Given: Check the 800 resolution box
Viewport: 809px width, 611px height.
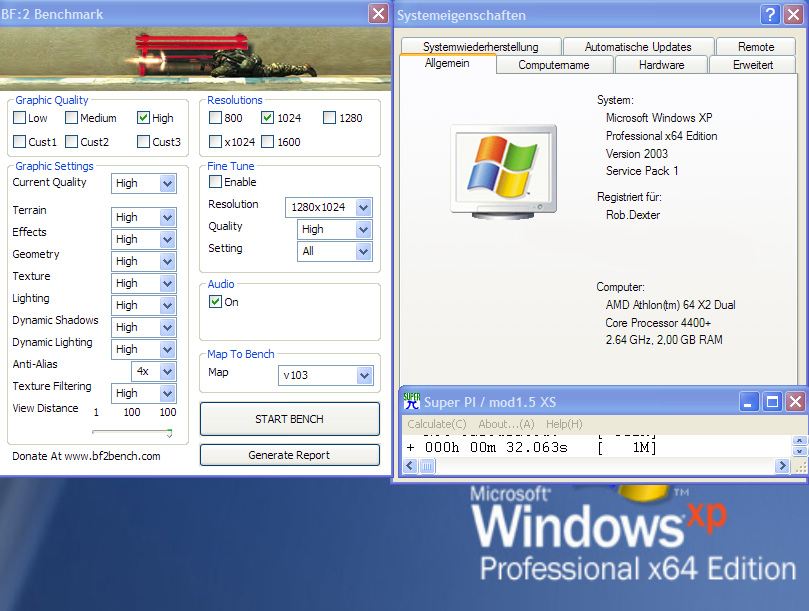Looking at the screenshot, I should (x=216, y=118).
